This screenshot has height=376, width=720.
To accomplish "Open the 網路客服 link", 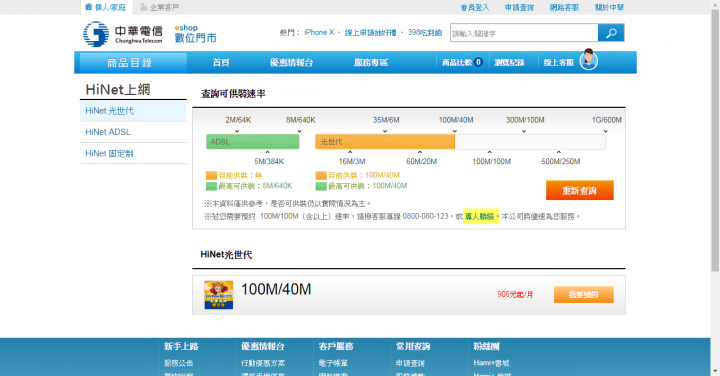I will tap(564, 7).
